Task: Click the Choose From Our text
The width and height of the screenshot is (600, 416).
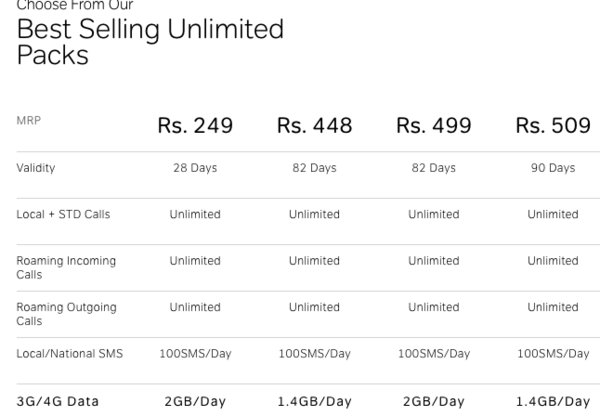Action: (75, 6)
